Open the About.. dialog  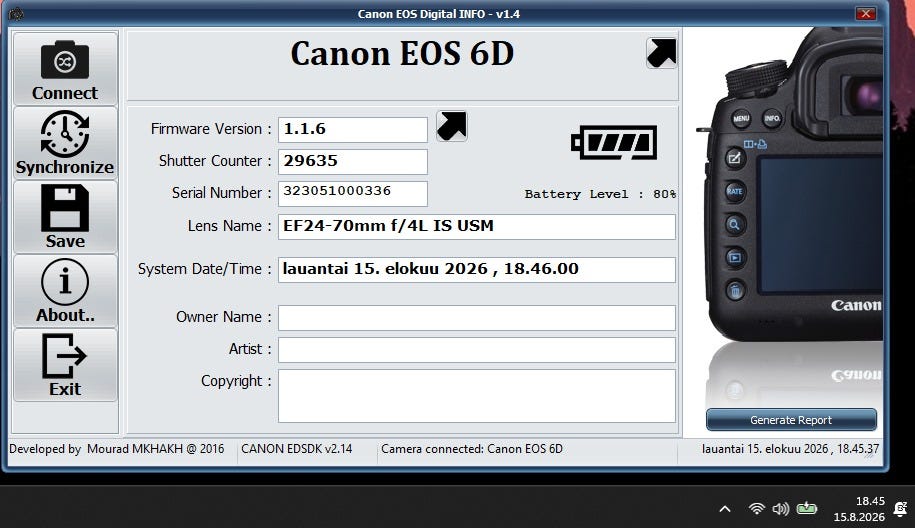(65, 291)
